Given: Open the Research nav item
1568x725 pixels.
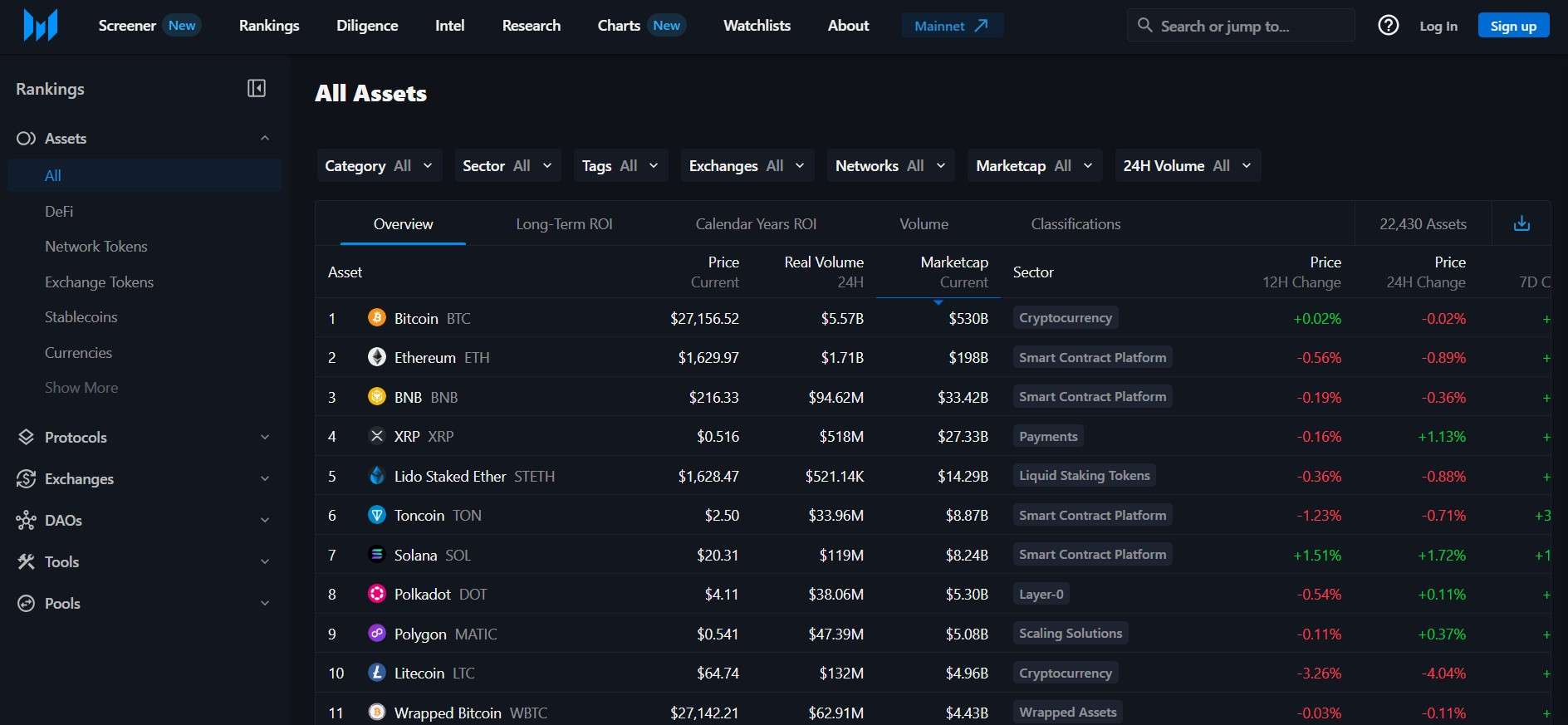Looking at the screenshot, I should coord(532,26).
